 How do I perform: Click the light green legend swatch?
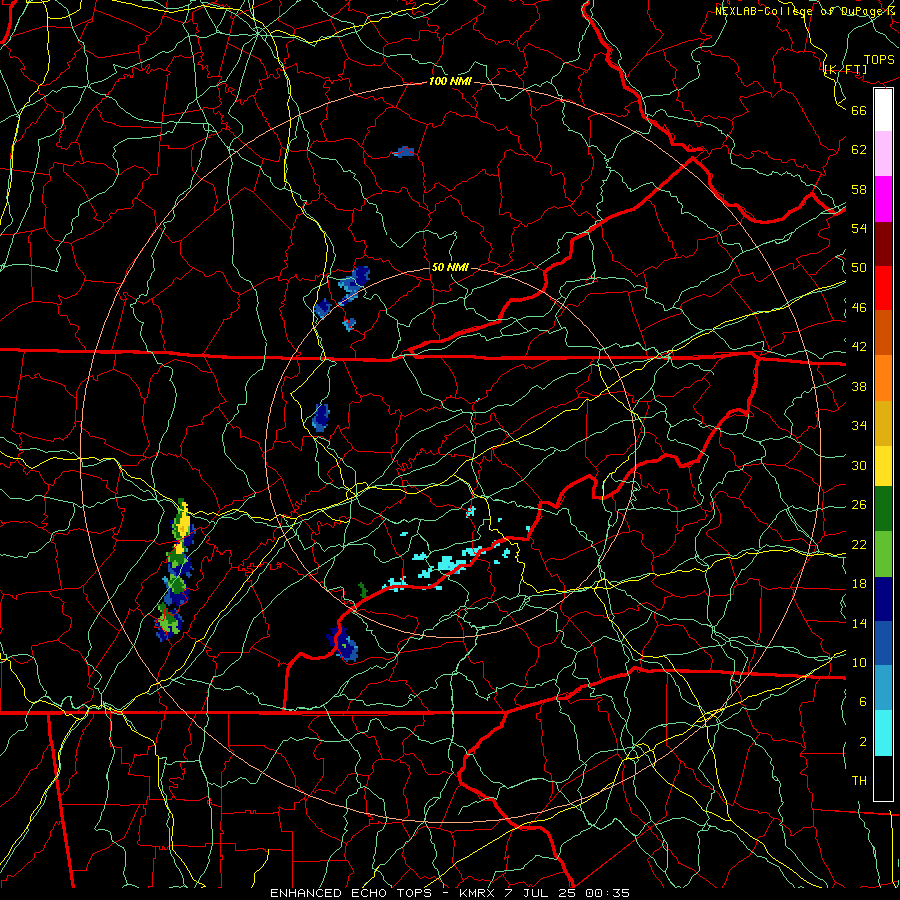point(883,554)
